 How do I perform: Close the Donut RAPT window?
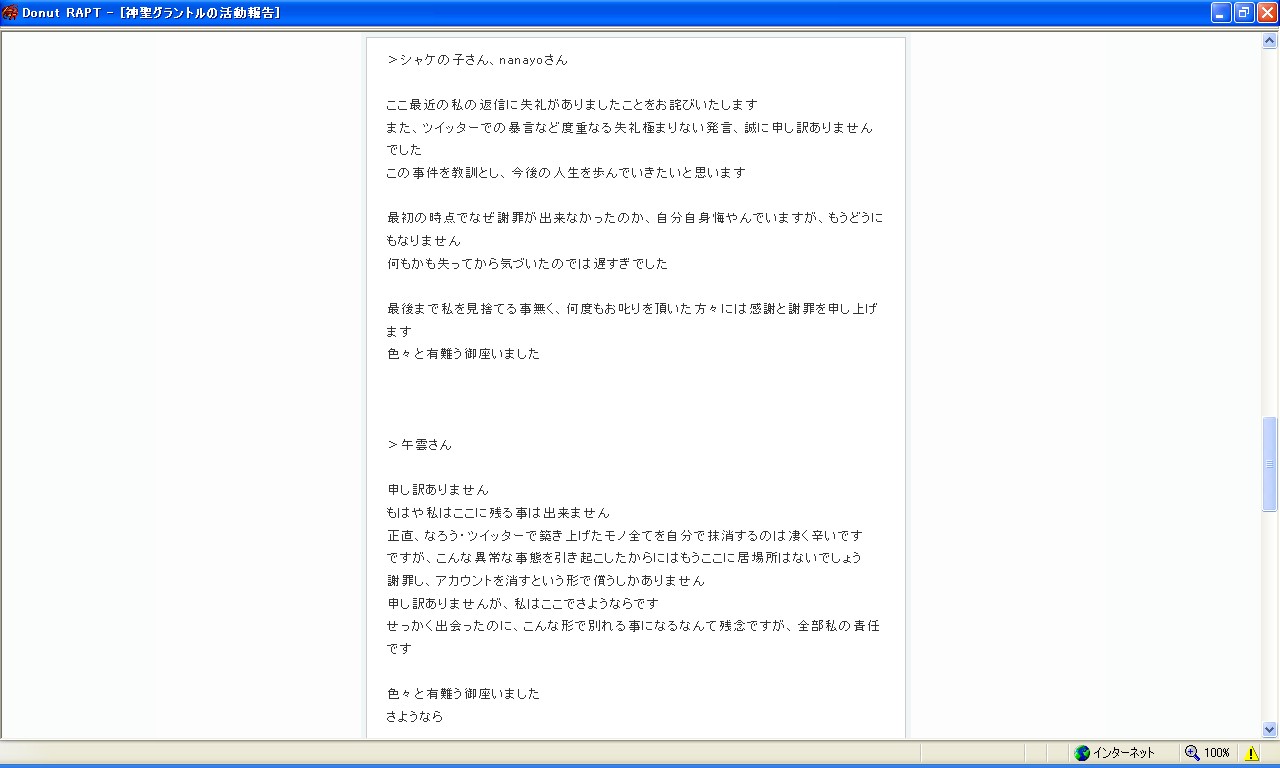(1267, 13)
